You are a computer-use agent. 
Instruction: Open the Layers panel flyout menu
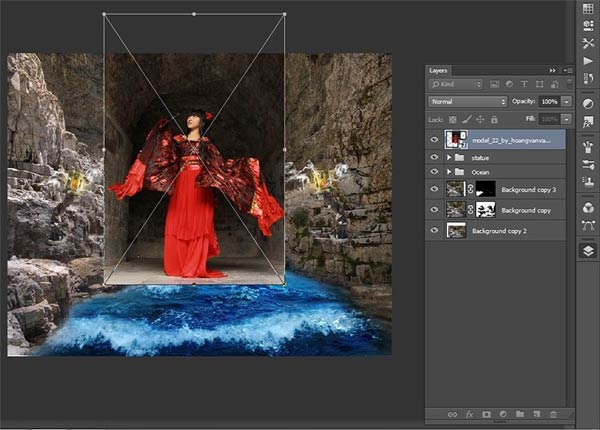pos(568,70)
